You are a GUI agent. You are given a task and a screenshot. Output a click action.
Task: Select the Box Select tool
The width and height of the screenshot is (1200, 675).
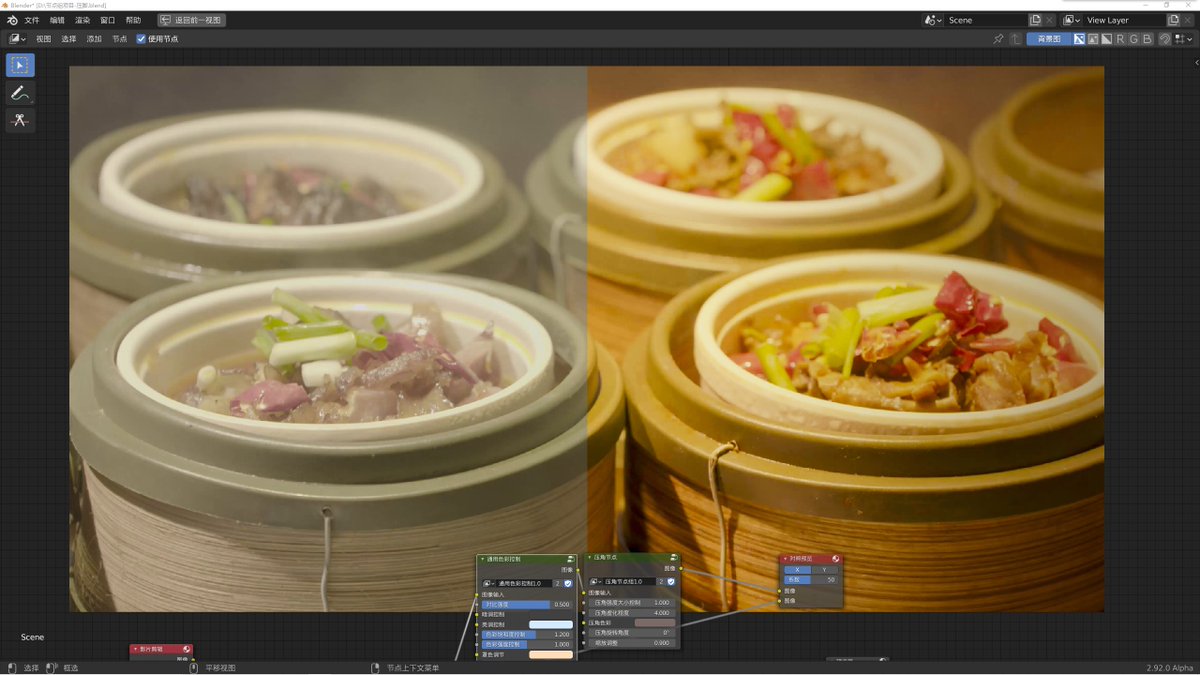point(20,65)
